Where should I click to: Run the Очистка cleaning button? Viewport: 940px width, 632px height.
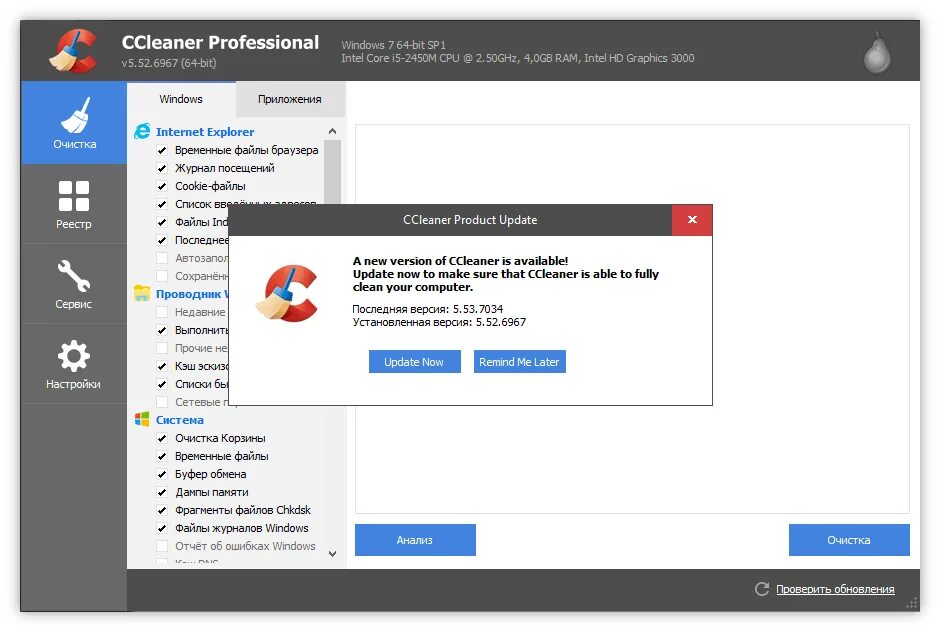point(849,540)
